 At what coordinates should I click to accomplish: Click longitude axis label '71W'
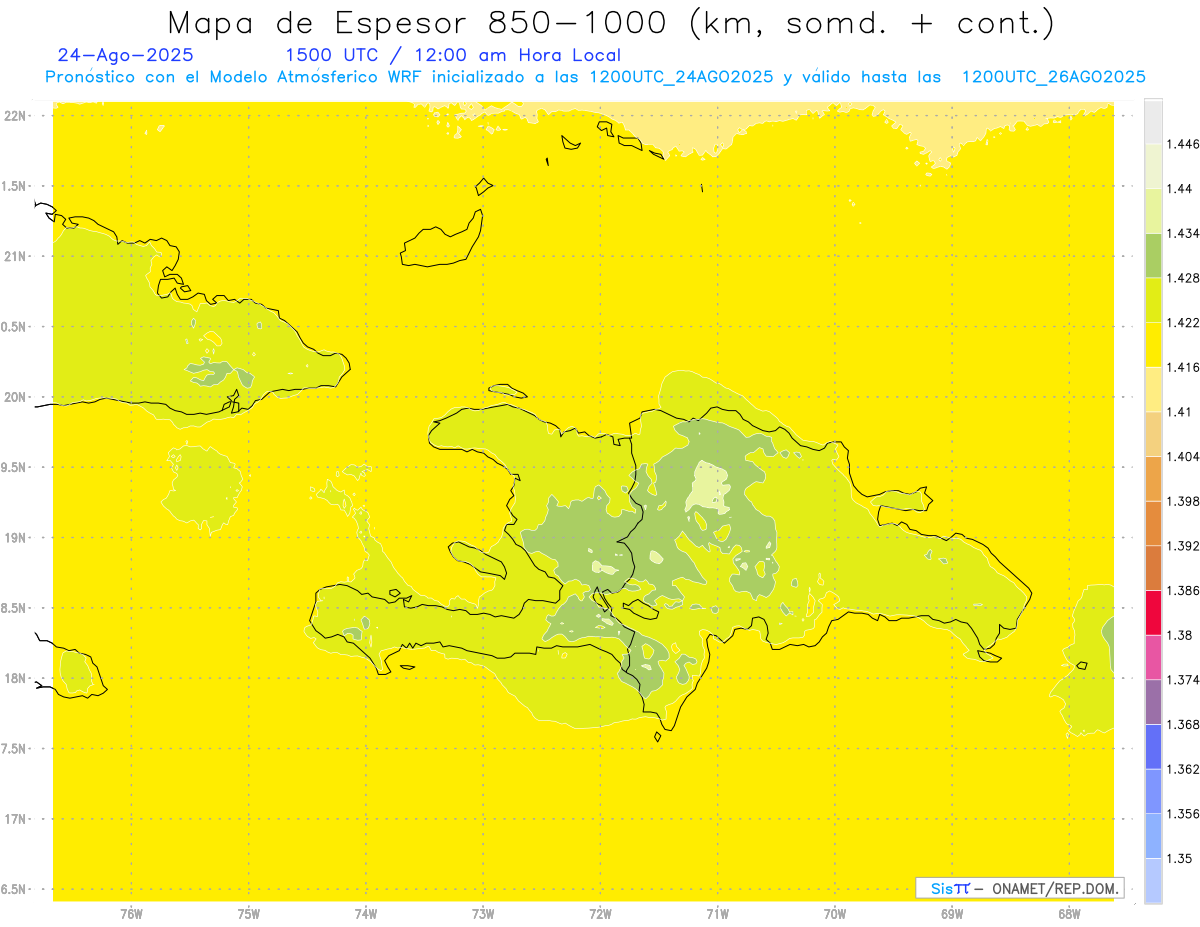point(717,914)
